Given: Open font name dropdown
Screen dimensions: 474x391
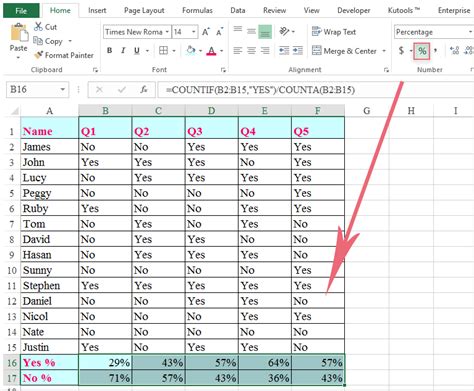Looking at the screenshot, I should [167, 32].
